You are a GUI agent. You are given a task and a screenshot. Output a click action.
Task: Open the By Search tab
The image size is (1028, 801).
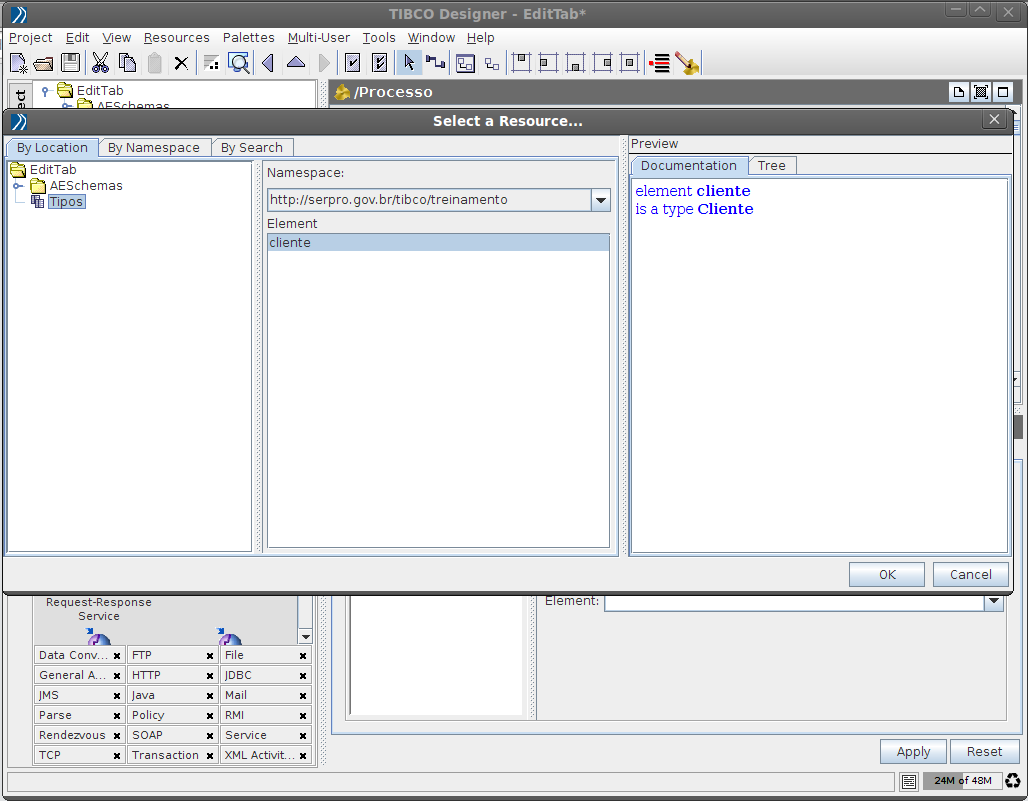click(251, 148)
